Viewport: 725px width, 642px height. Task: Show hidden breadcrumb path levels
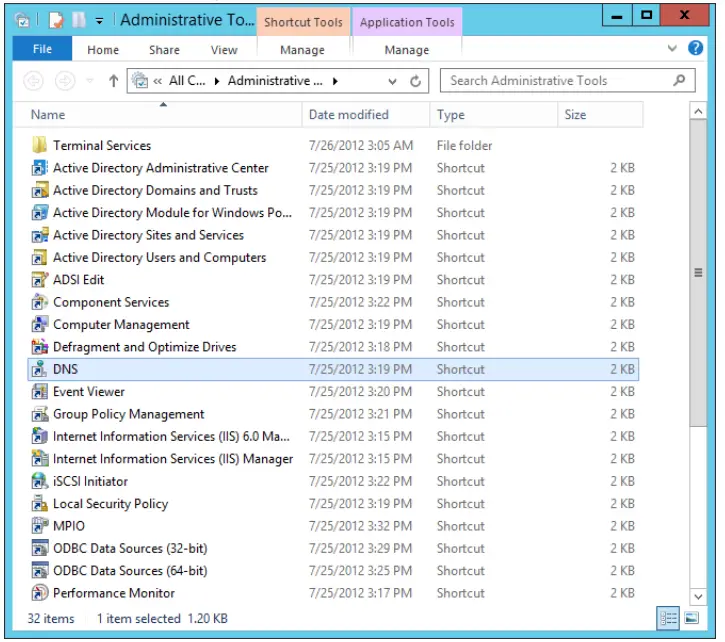(158, 81)
